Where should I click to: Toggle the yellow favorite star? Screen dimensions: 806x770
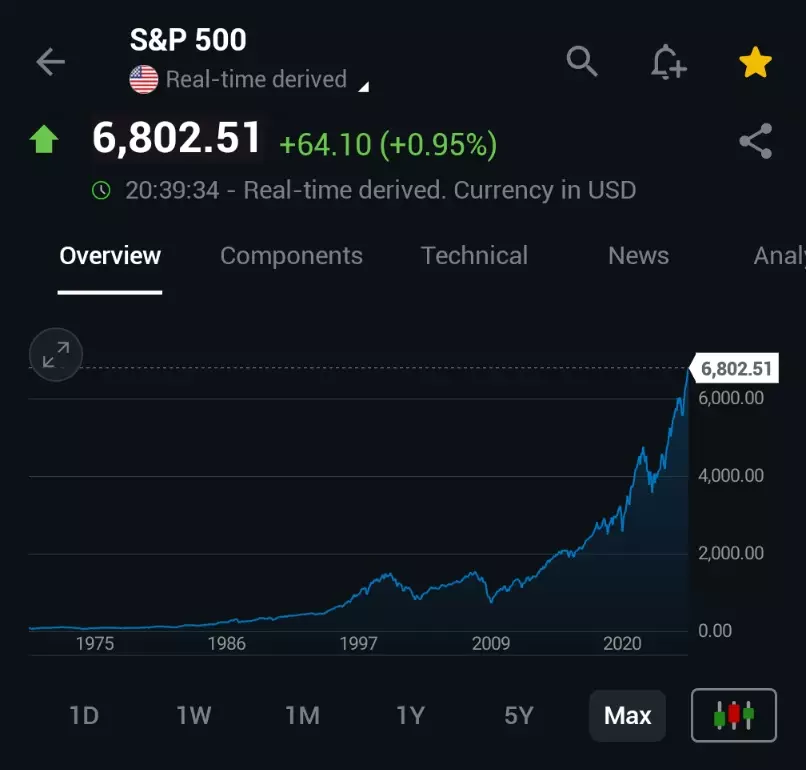[755, 63]
